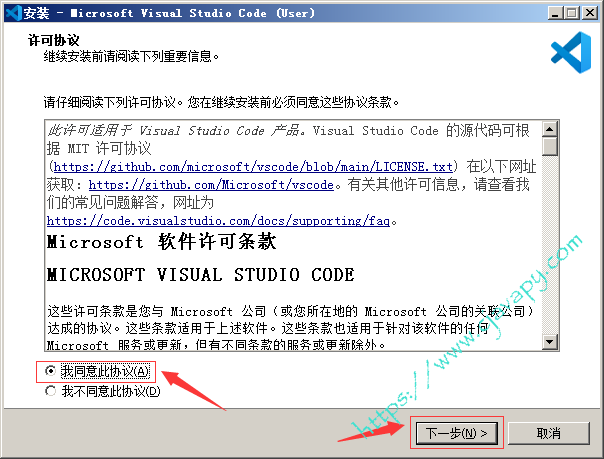The width and height of the screenshot is (604, 459).
Task: Click the italic '此许可适用于 Visual Studio Code 产品' text
Action: [174, 131]
